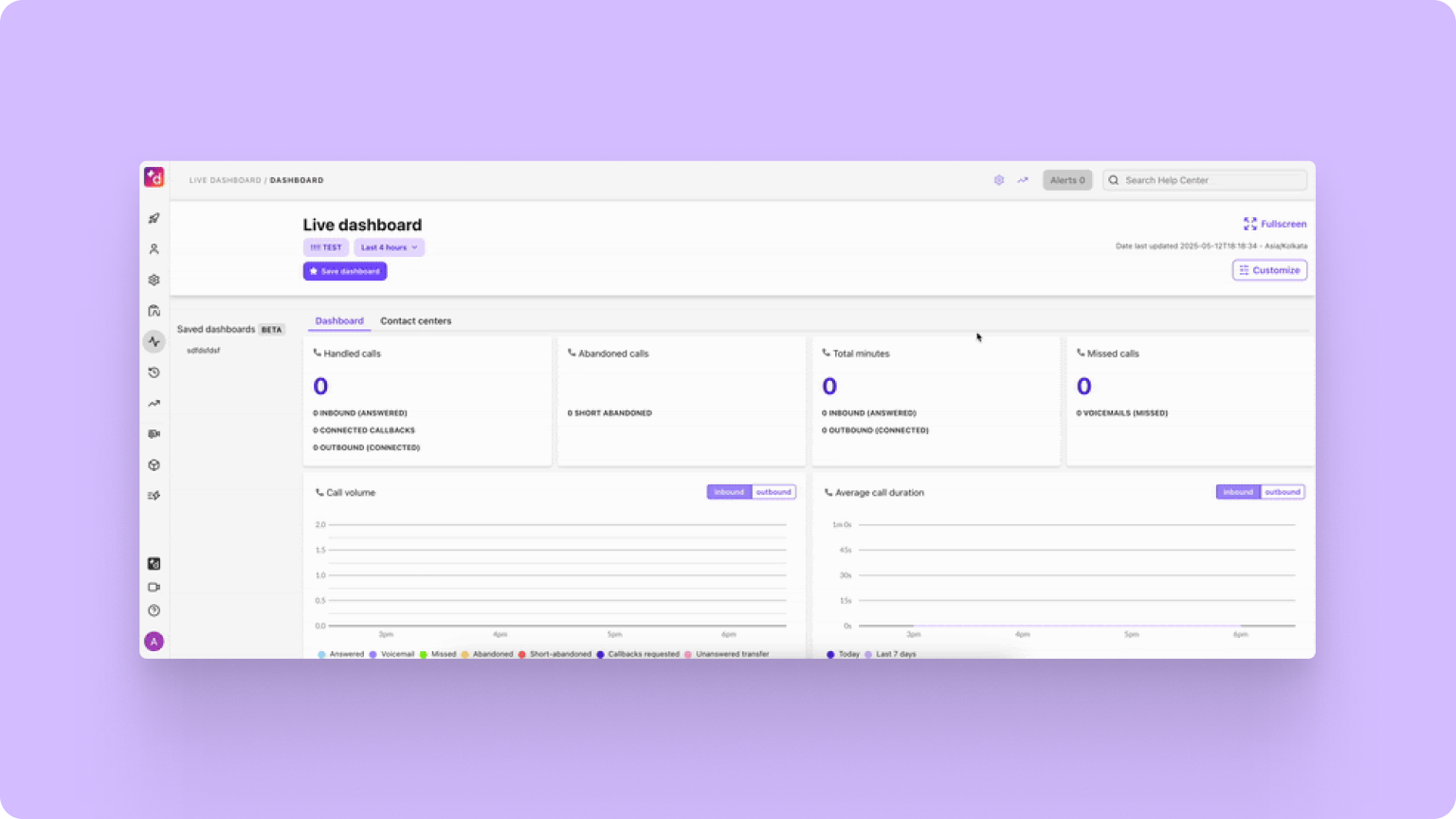This screenshot has width=1456, height=819.
Task: Click the trends graph icon next to settings
Action: click(x=1022, y=180)
